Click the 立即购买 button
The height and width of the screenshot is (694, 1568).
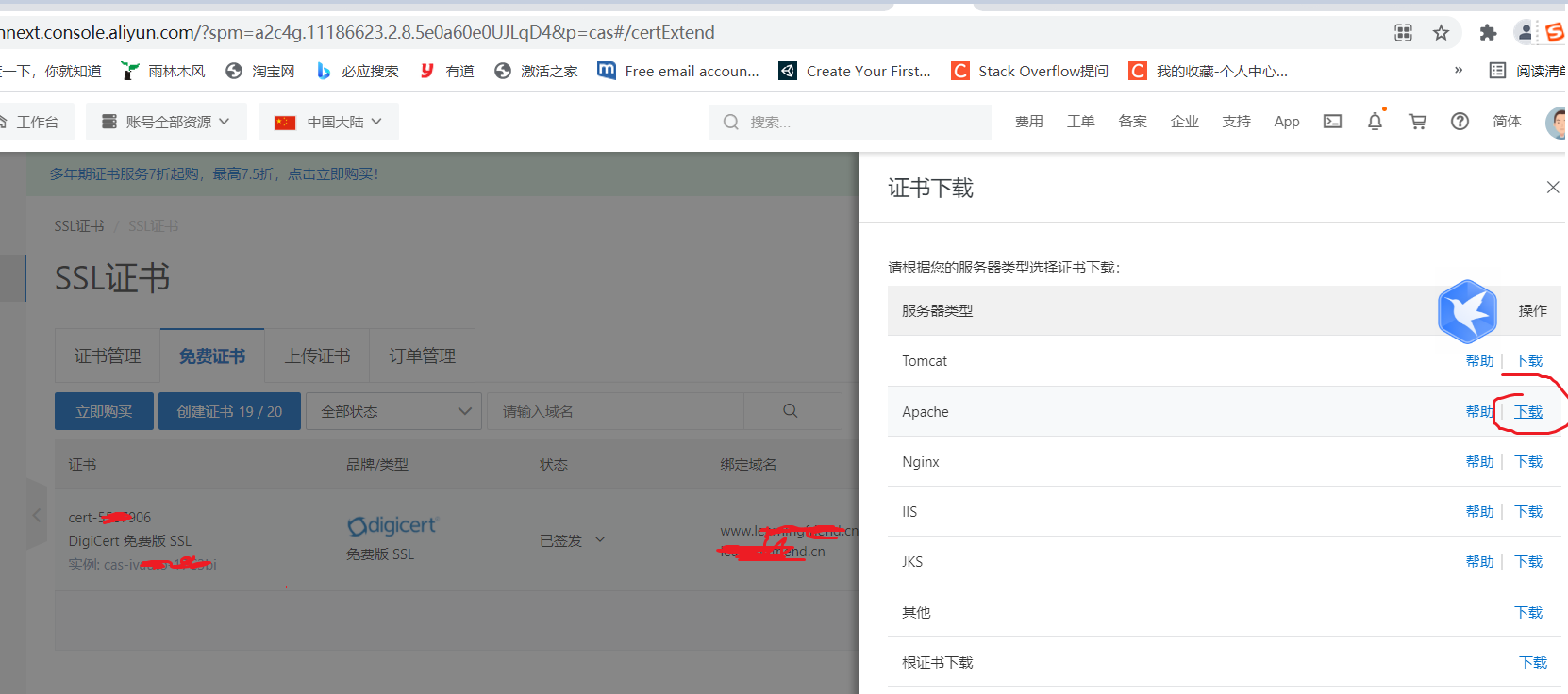point(104,411)
